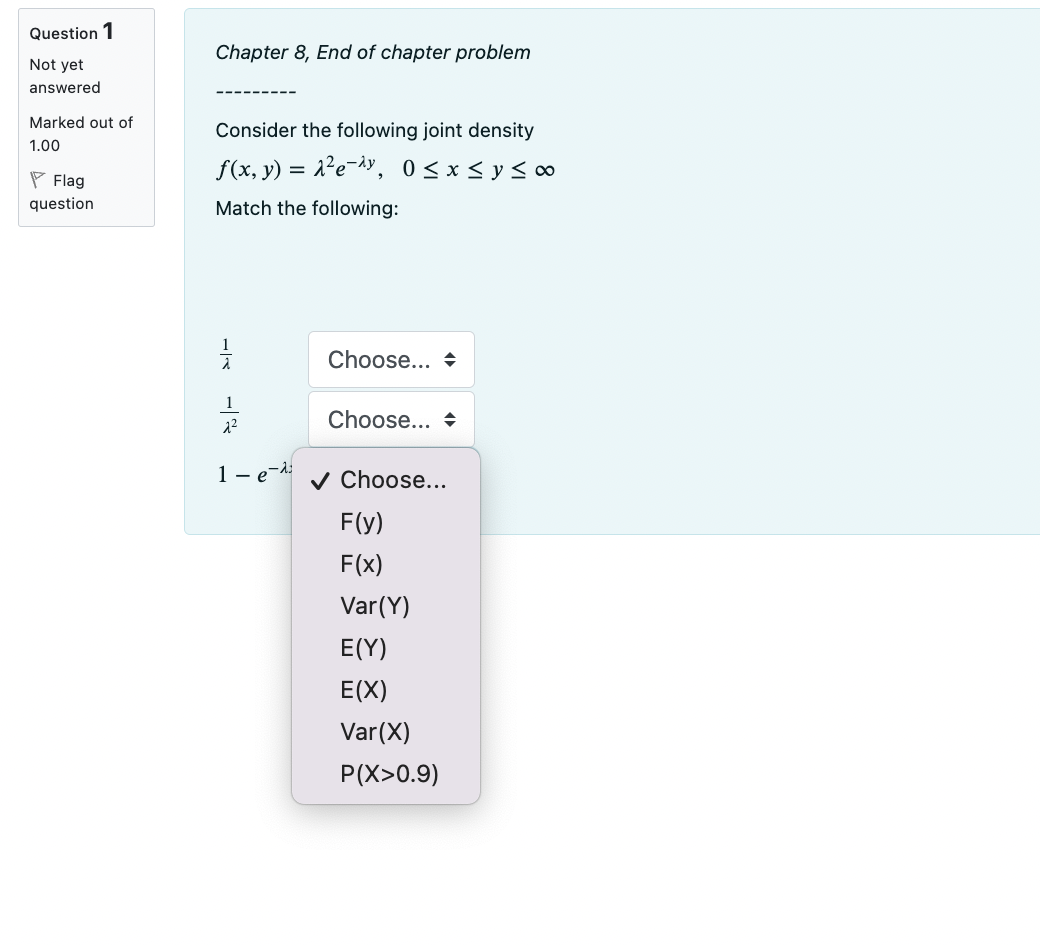
Task: Open the dropdown next to 1/λ²
Action: [x=391, y=419]
